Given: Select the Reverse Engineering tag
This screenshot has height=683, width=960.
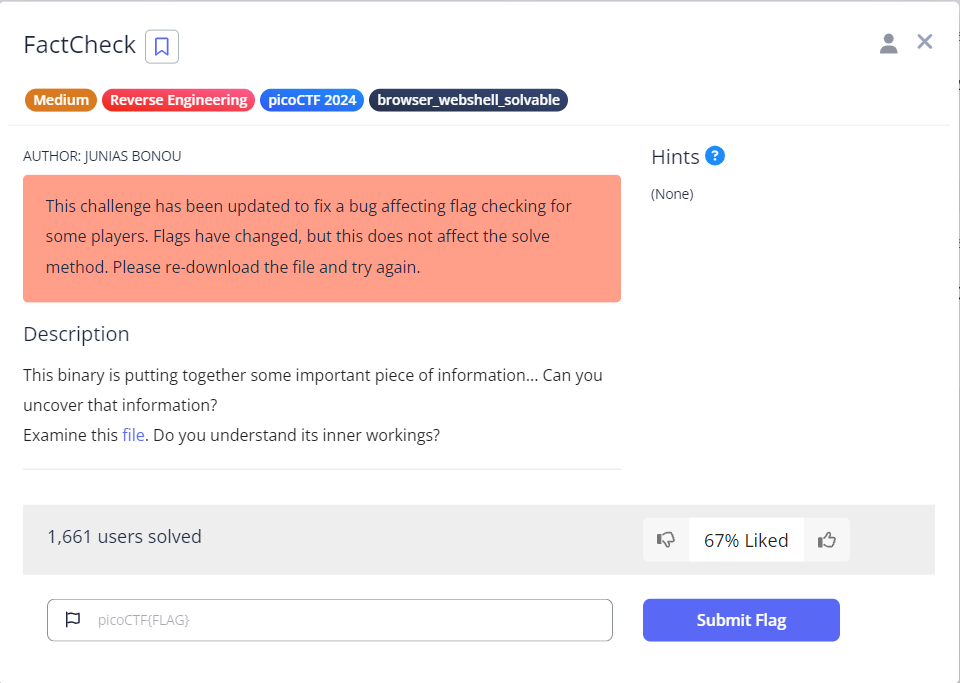Looking at the screenshot, I should point(178,100).
